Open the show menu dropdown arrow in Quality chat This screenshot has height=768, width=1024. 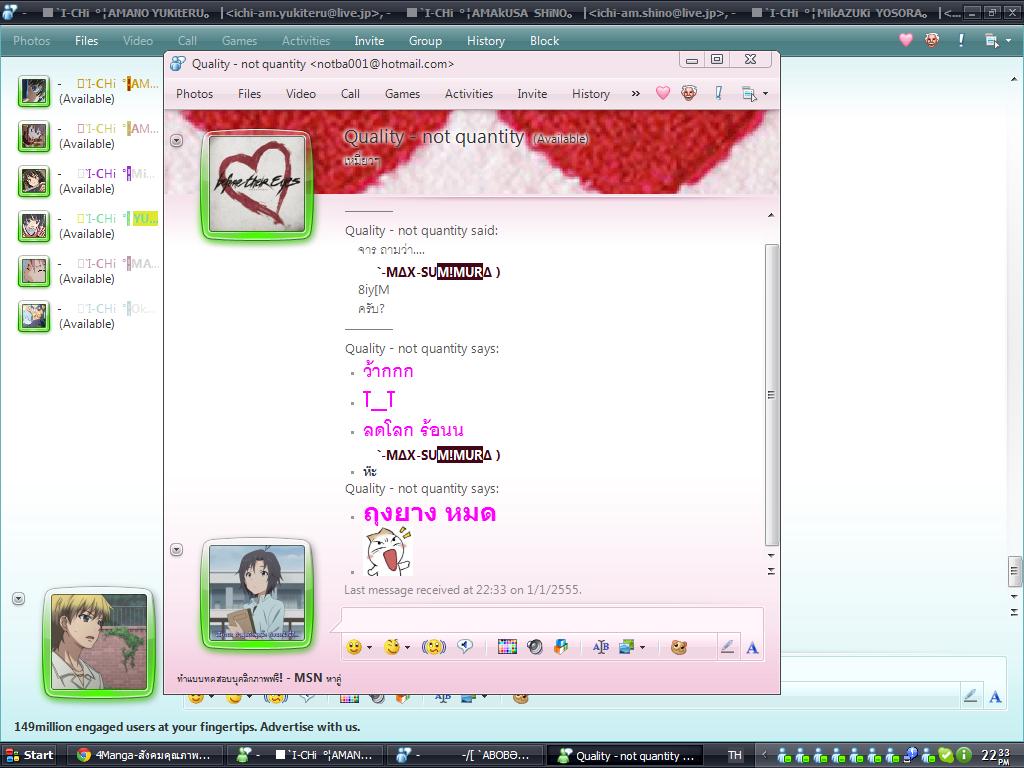click(x=765, y=93)
